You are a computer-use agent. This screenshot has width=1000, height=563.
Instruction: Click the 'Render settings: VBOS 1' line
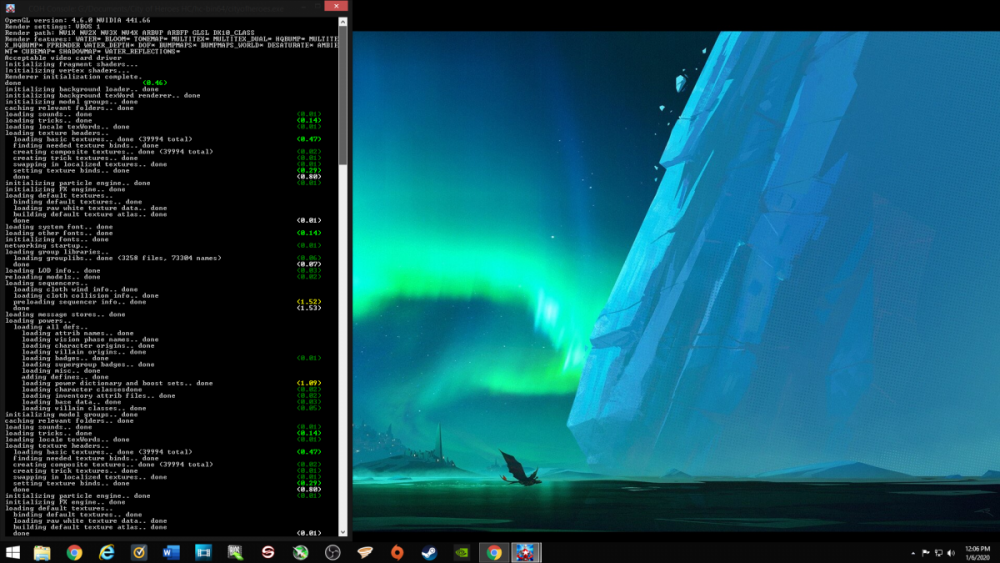pyautogui.click(x=52, y=27)
